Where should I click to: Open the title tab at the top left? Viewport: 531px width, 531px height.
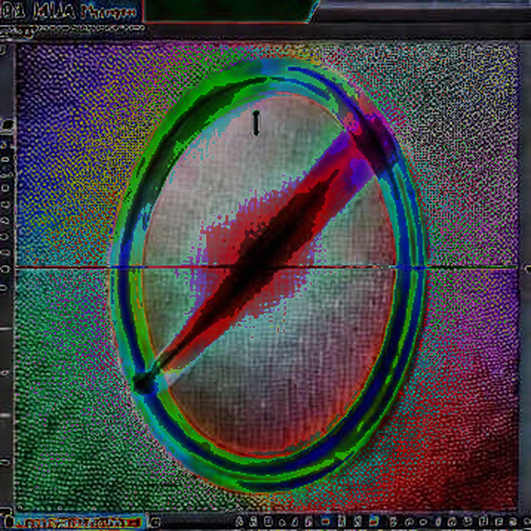(69, 12)
